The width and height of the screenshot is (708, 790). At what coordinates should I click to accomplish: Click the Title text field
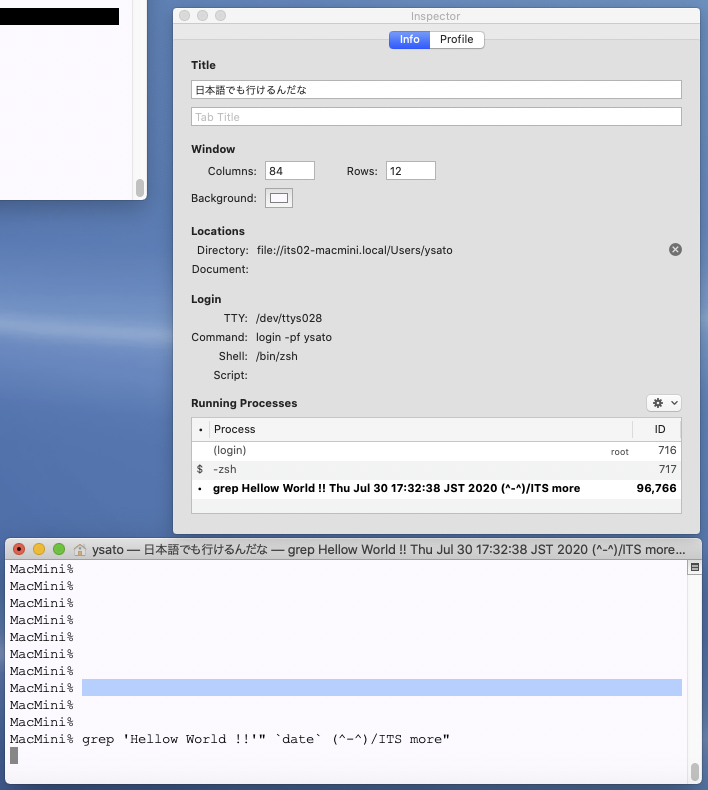click(436, 89)
